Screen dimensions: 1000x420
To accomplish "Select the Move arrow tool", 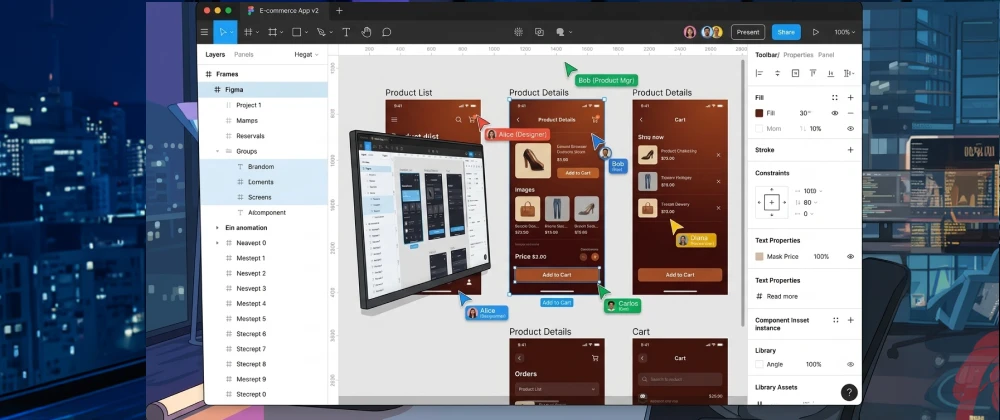I will pos(223,32).
